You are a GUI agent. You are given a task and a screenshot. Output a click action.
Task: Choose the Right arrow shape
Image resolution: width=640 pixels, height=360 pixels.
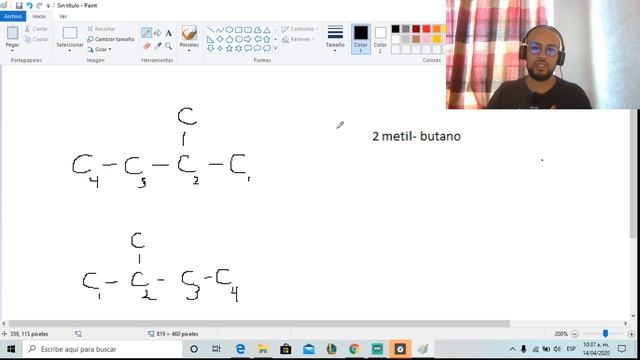pyautogui.click(x=248, y=39)
